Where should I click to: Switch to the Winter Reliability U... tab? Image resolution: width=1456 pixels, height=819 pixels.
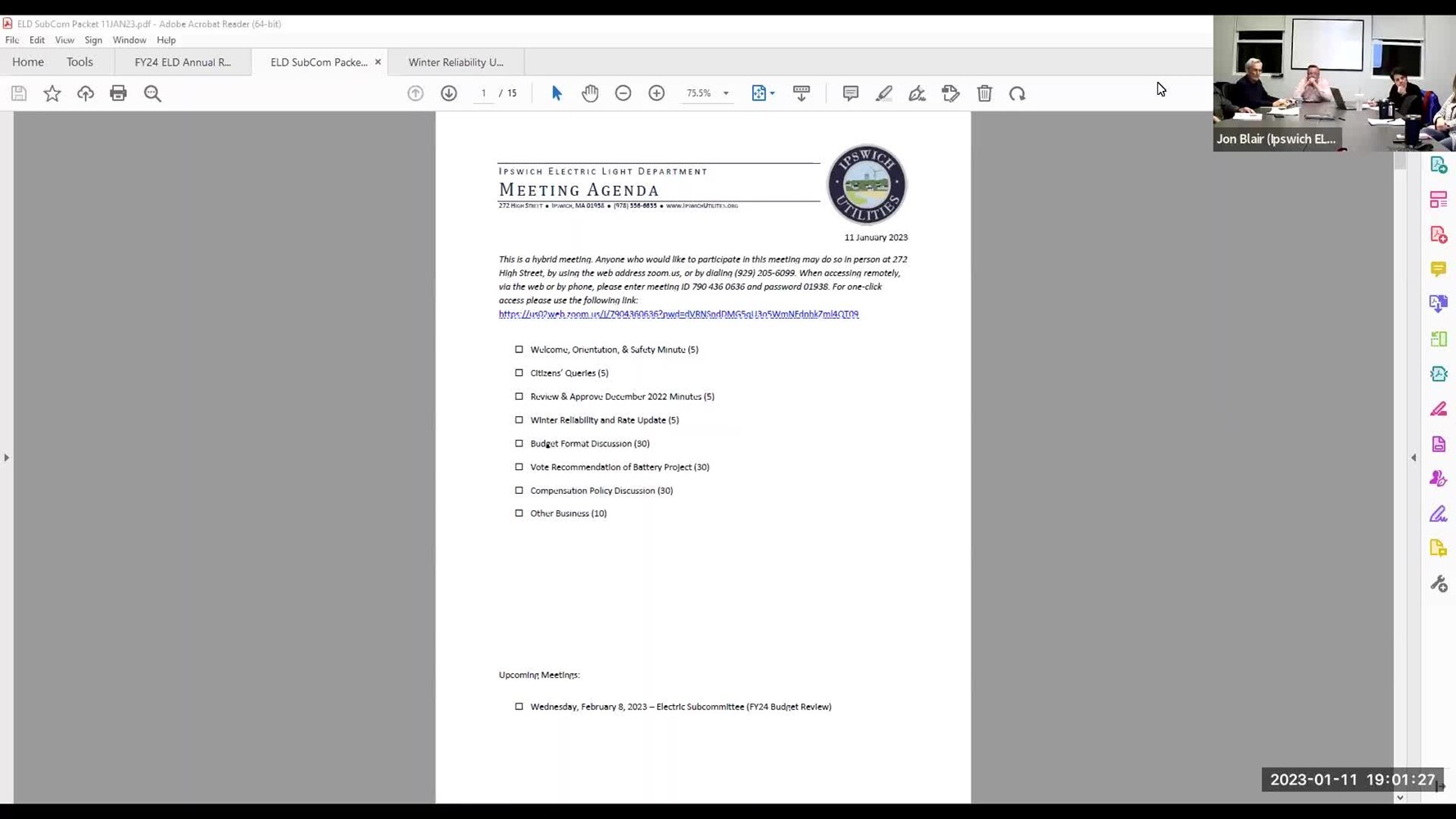point(456,62)
